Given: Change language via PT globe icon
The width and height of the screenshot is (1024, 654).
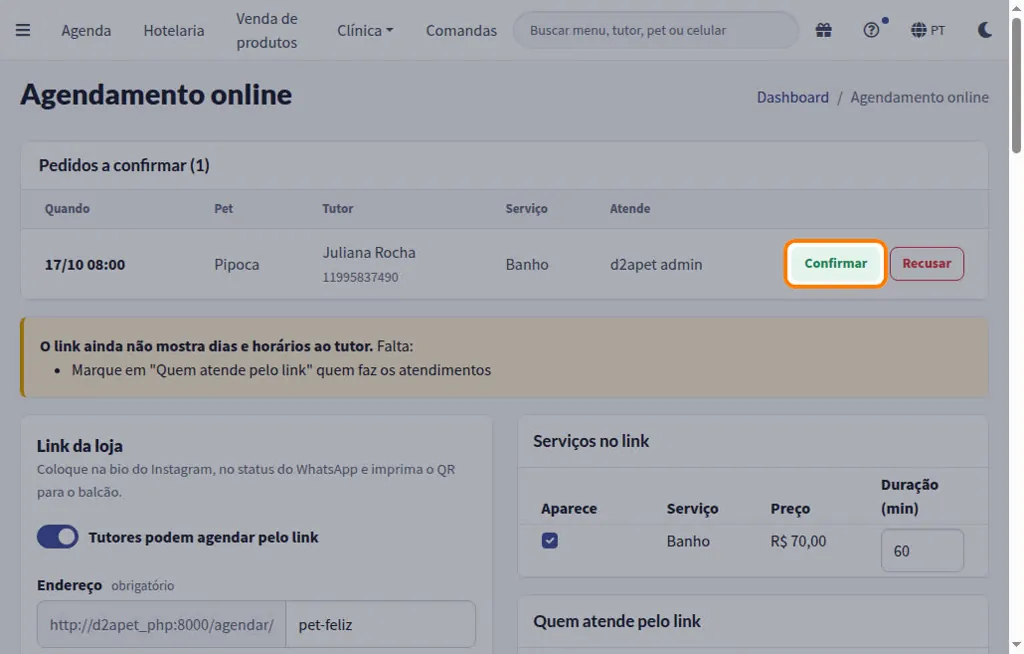Looking at the screenshot, I should (928, 30).
